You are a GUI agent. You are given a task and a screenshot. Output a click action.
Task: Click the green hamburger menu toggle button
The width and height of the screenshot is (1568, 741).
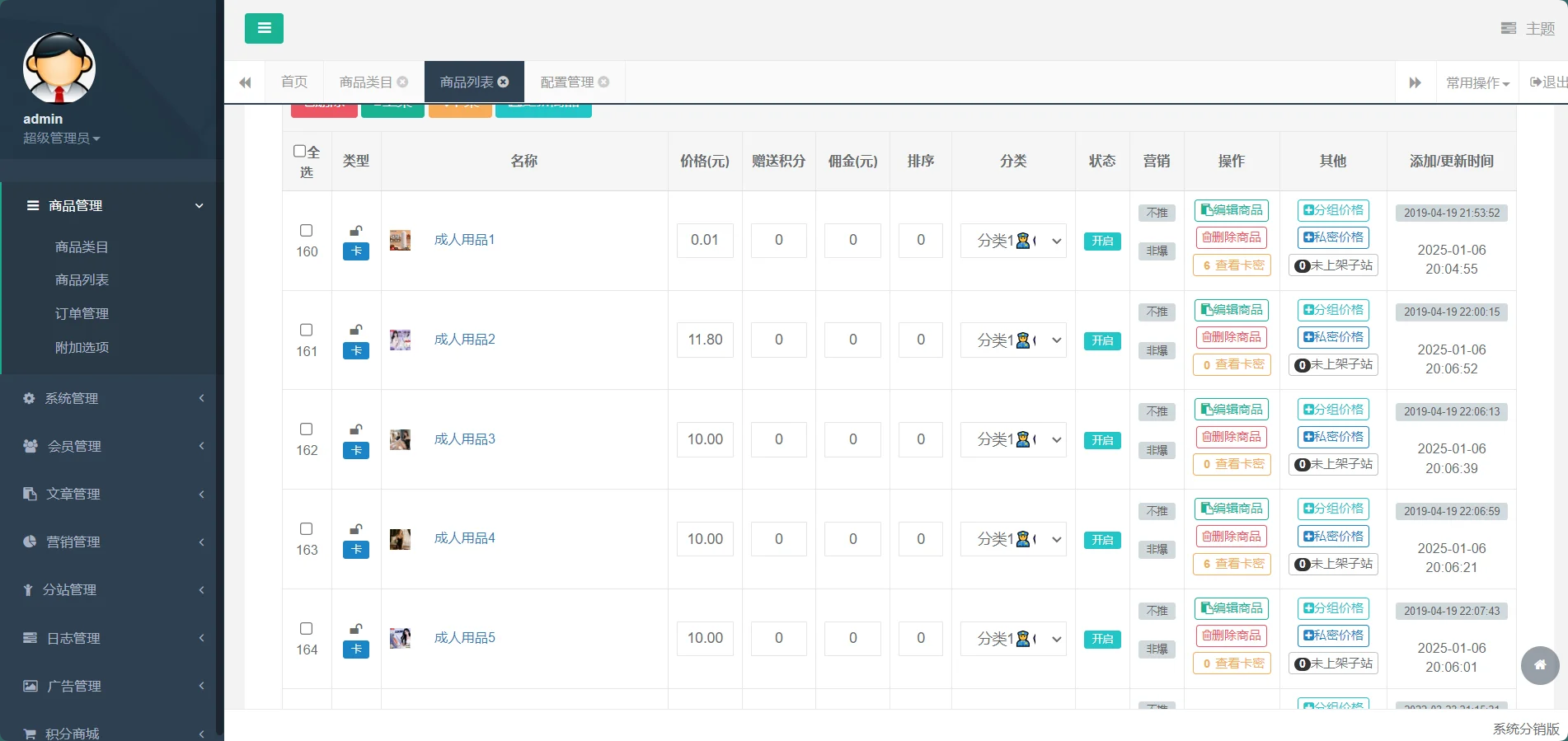(264, 28)
